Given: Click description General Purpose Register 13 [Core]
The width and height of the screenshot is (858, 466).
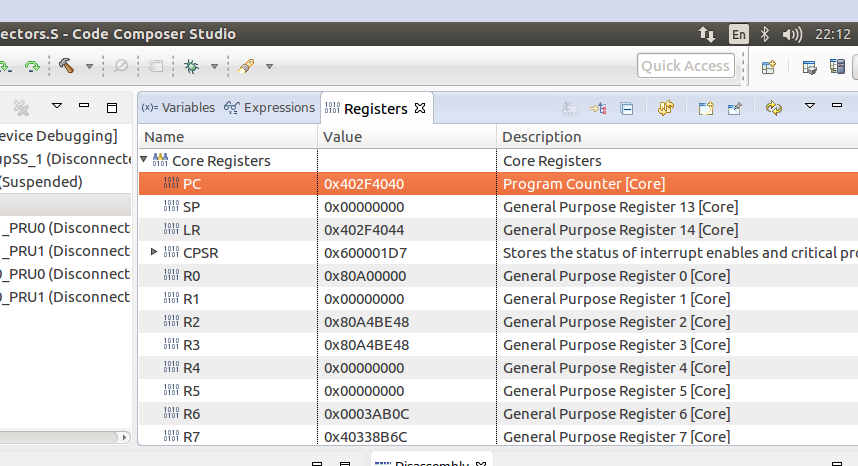Looking at the screenshot, I should point(621,207).
